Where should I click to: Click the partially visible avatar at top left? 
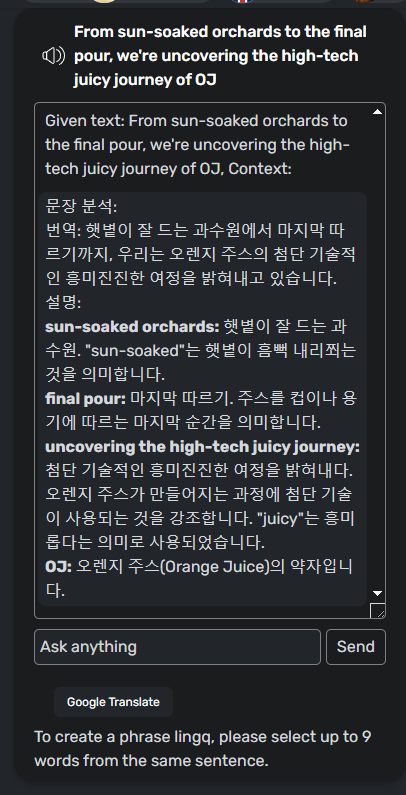pos(104,2)
